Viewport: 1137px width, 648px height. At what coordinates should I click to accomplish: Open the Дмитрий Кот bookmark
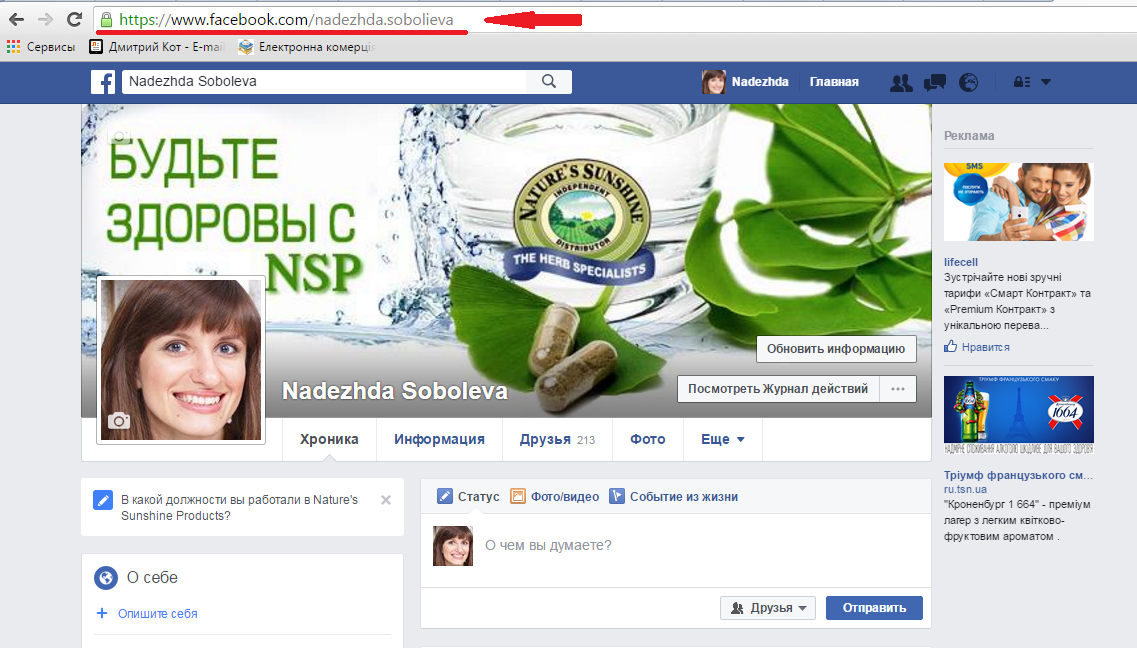157,47
